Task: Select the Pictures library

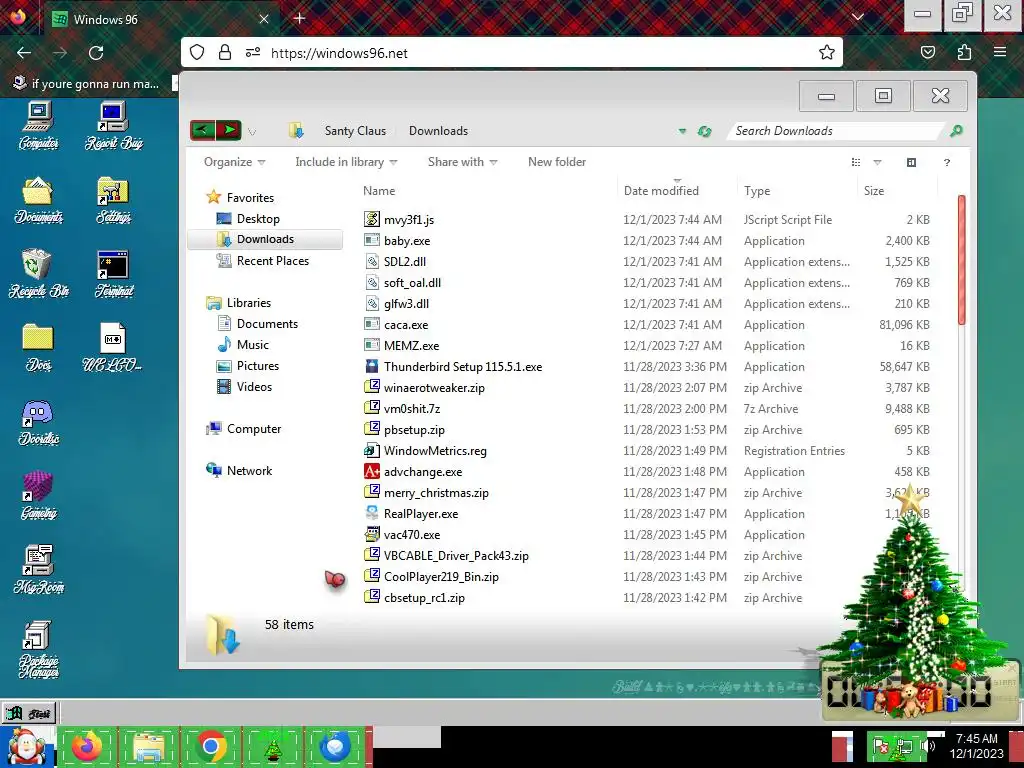Action: coord(257,366)
